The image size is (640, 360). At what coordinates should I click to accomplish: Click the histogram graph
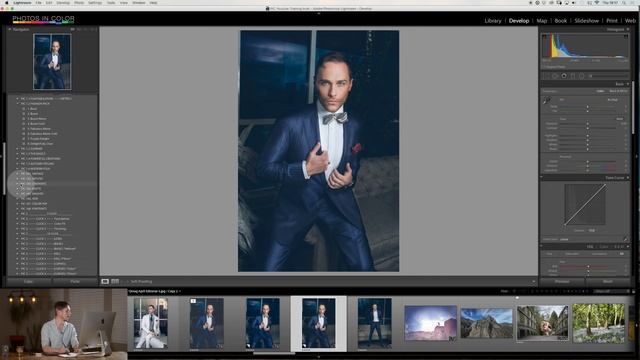(585, 46)
